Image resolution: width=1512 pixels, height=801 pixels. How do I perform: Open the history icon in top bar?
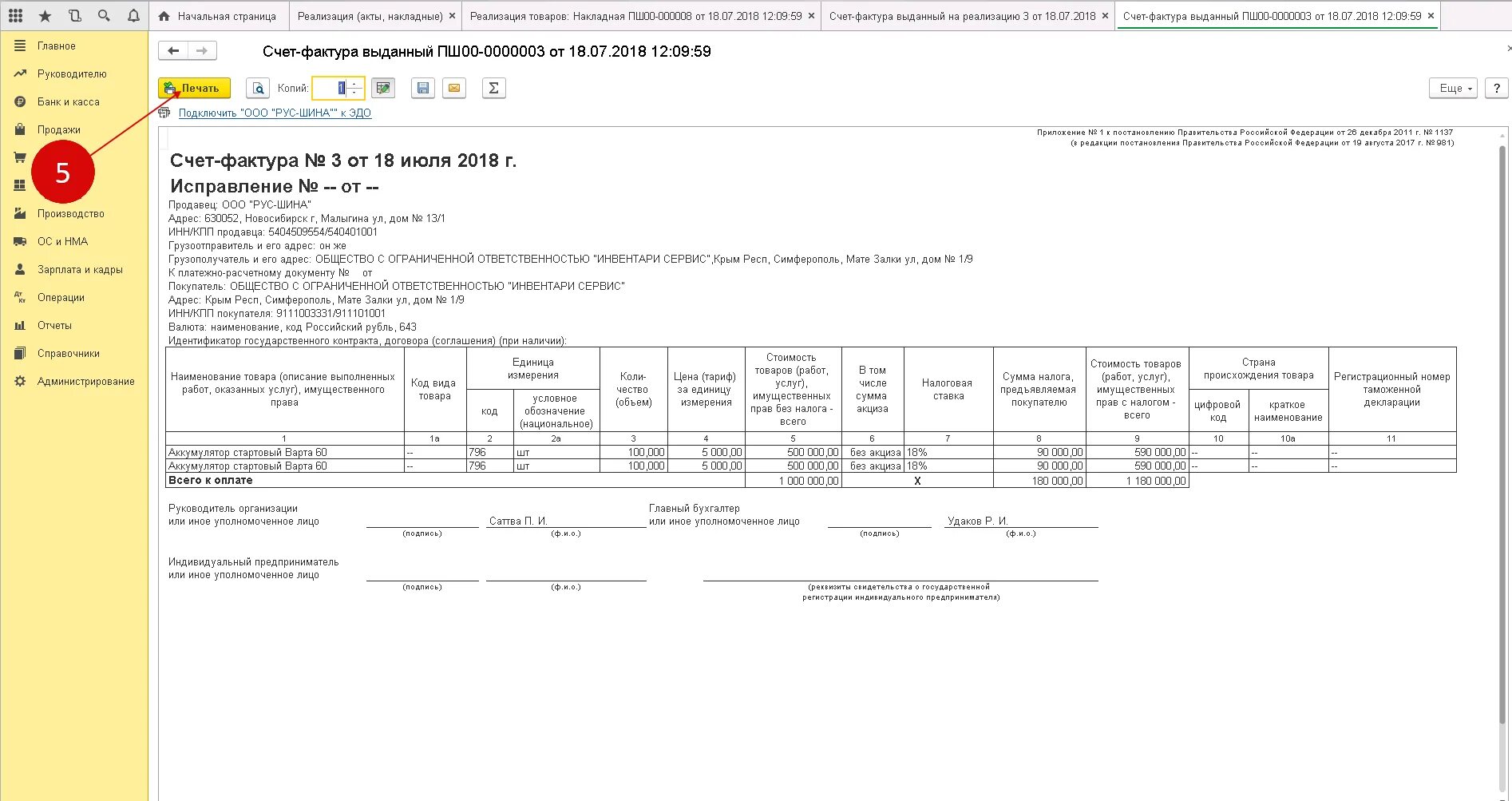click(74, 16)
